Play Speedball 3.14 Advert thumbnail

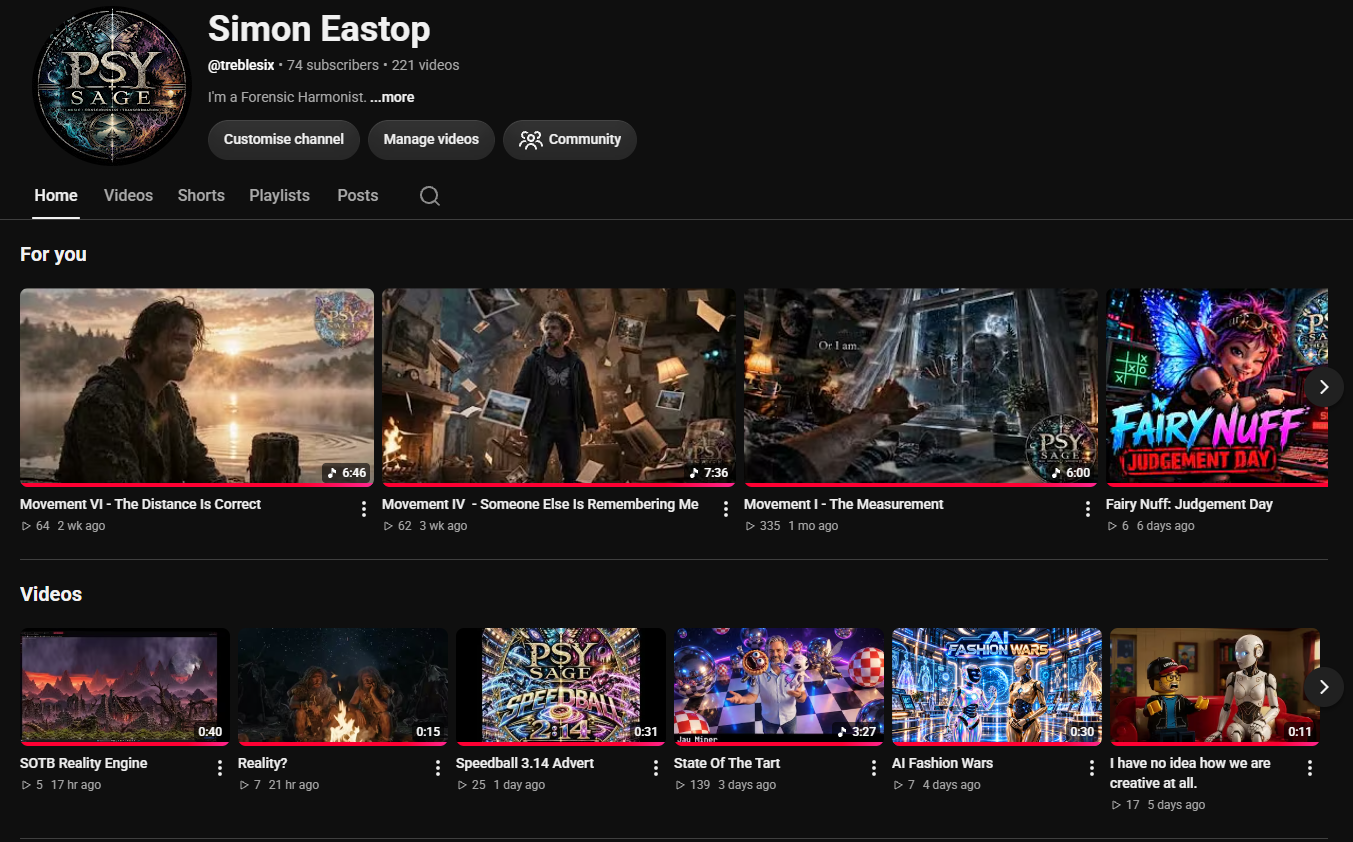tap(561, 686)
